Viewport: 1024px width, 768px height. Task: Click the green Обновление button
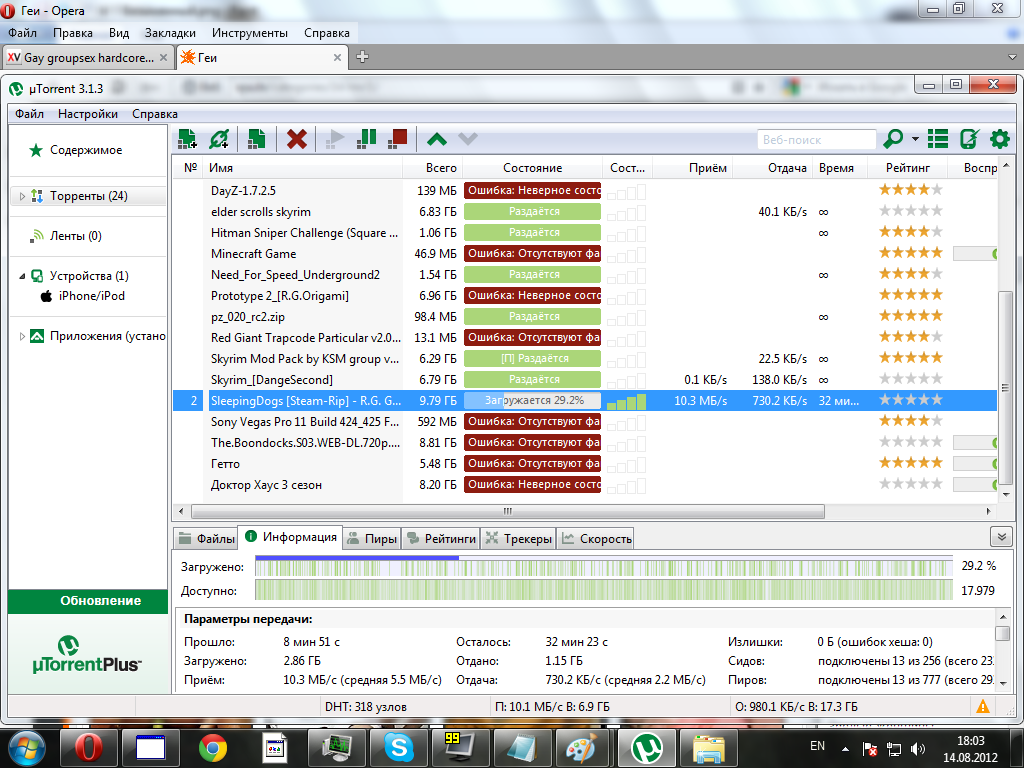[88, 601]
